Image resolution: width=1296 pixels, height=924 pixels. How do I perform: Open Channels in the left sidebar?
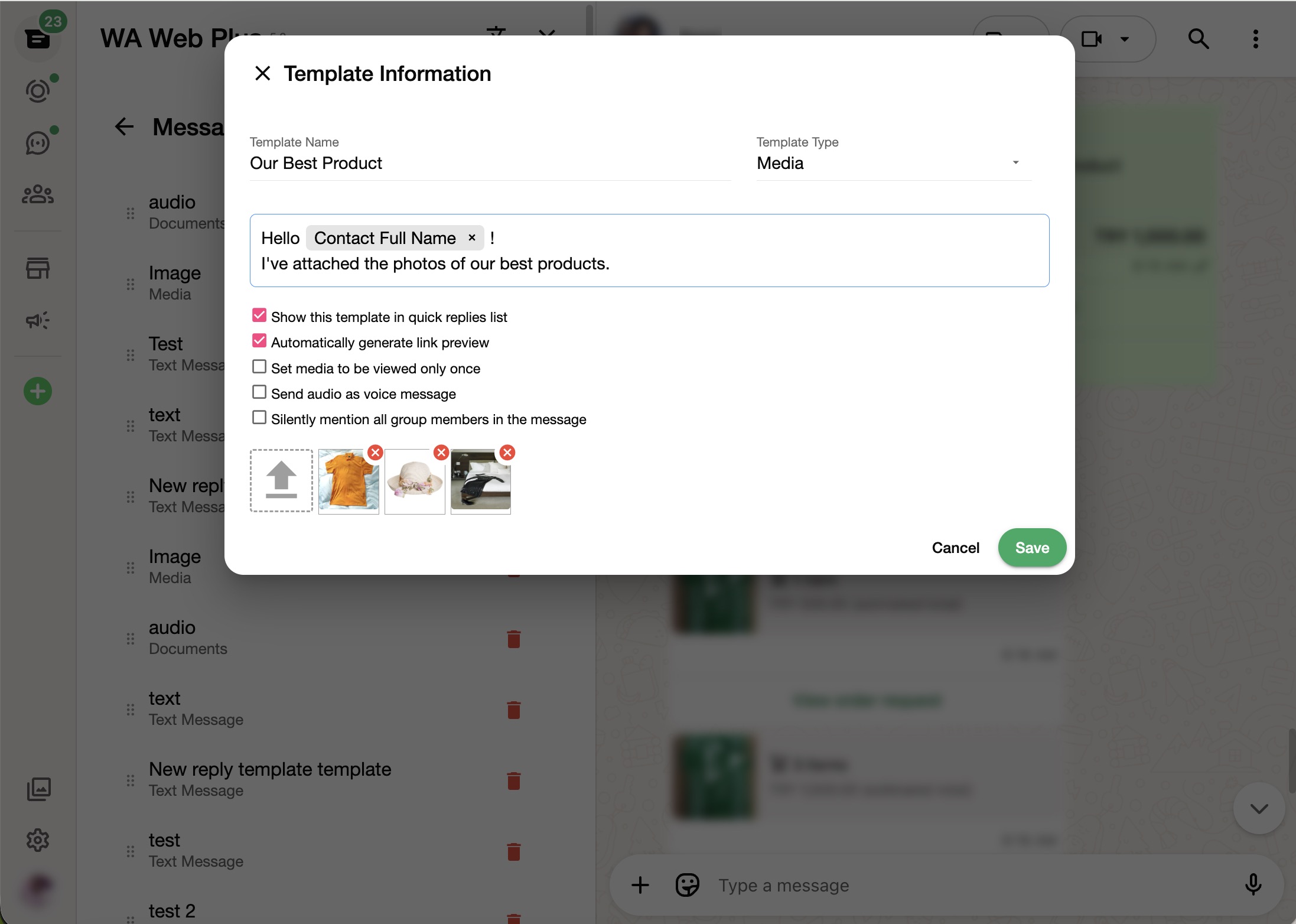click(38, 142)
